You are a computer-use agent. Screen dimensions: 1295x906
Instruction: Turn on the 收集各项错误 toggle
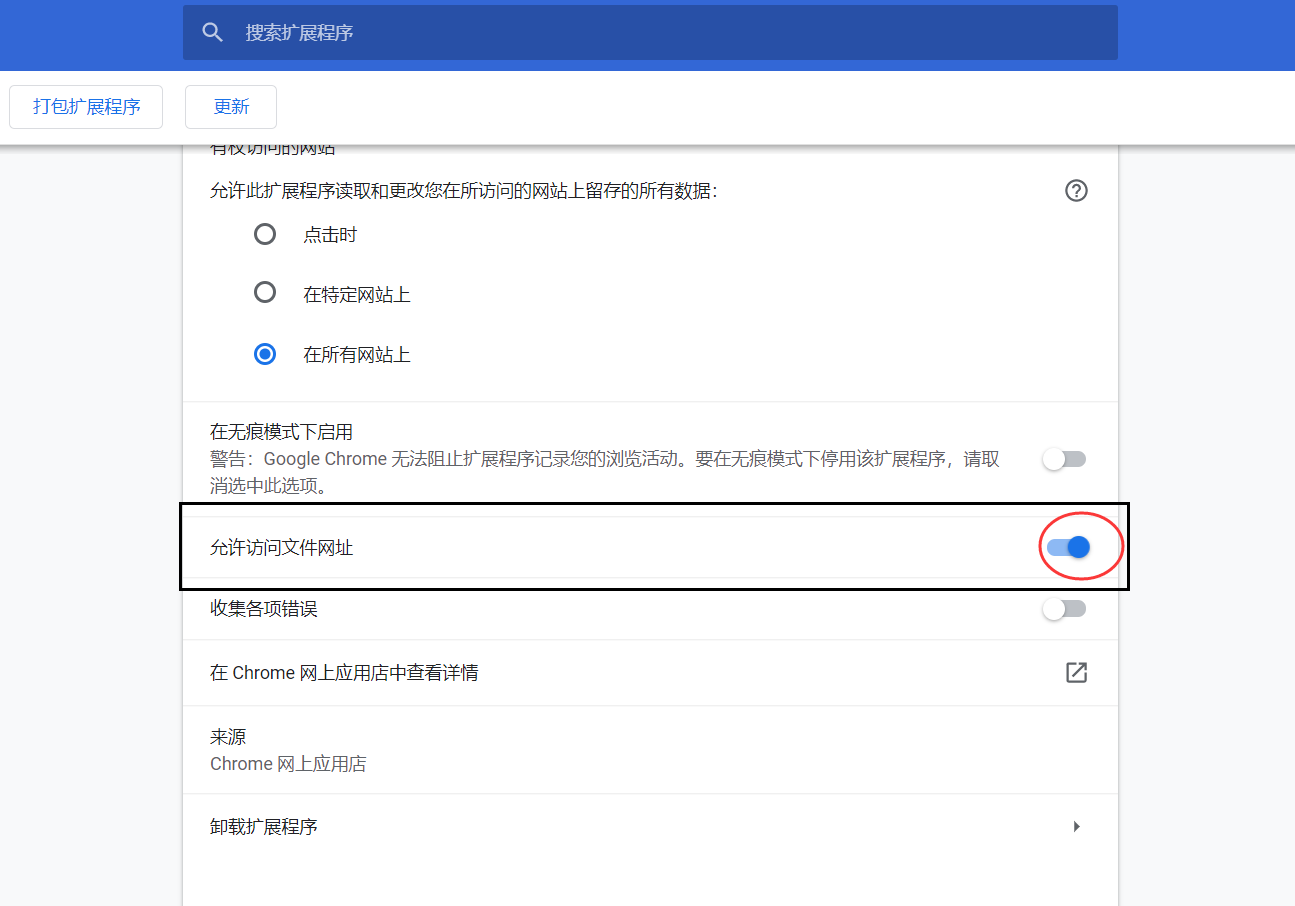[x=1064, y=608]
